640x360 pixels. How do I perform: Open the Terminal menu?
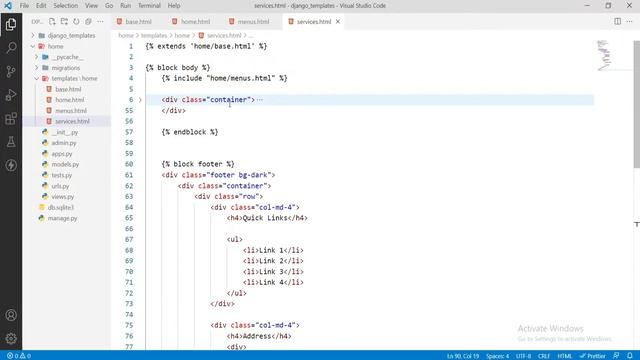click(x=149, y=6)
